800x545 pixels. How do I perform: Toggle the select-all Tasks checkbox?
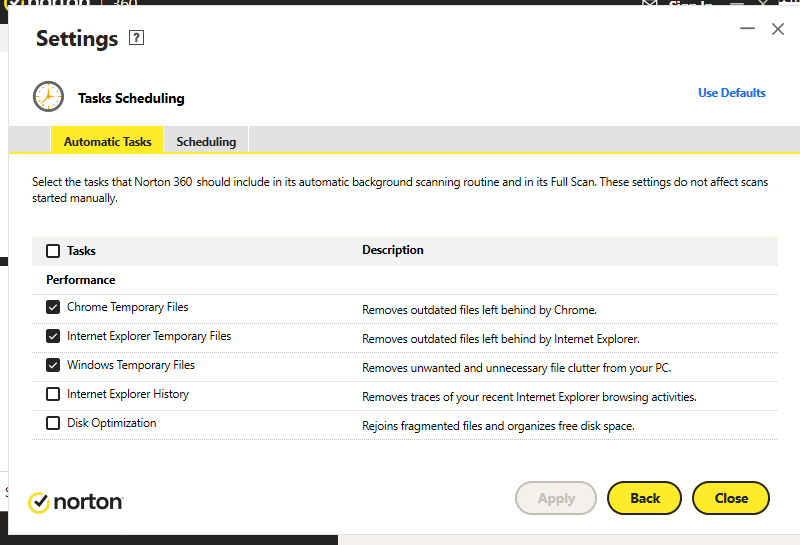[53, 251]
